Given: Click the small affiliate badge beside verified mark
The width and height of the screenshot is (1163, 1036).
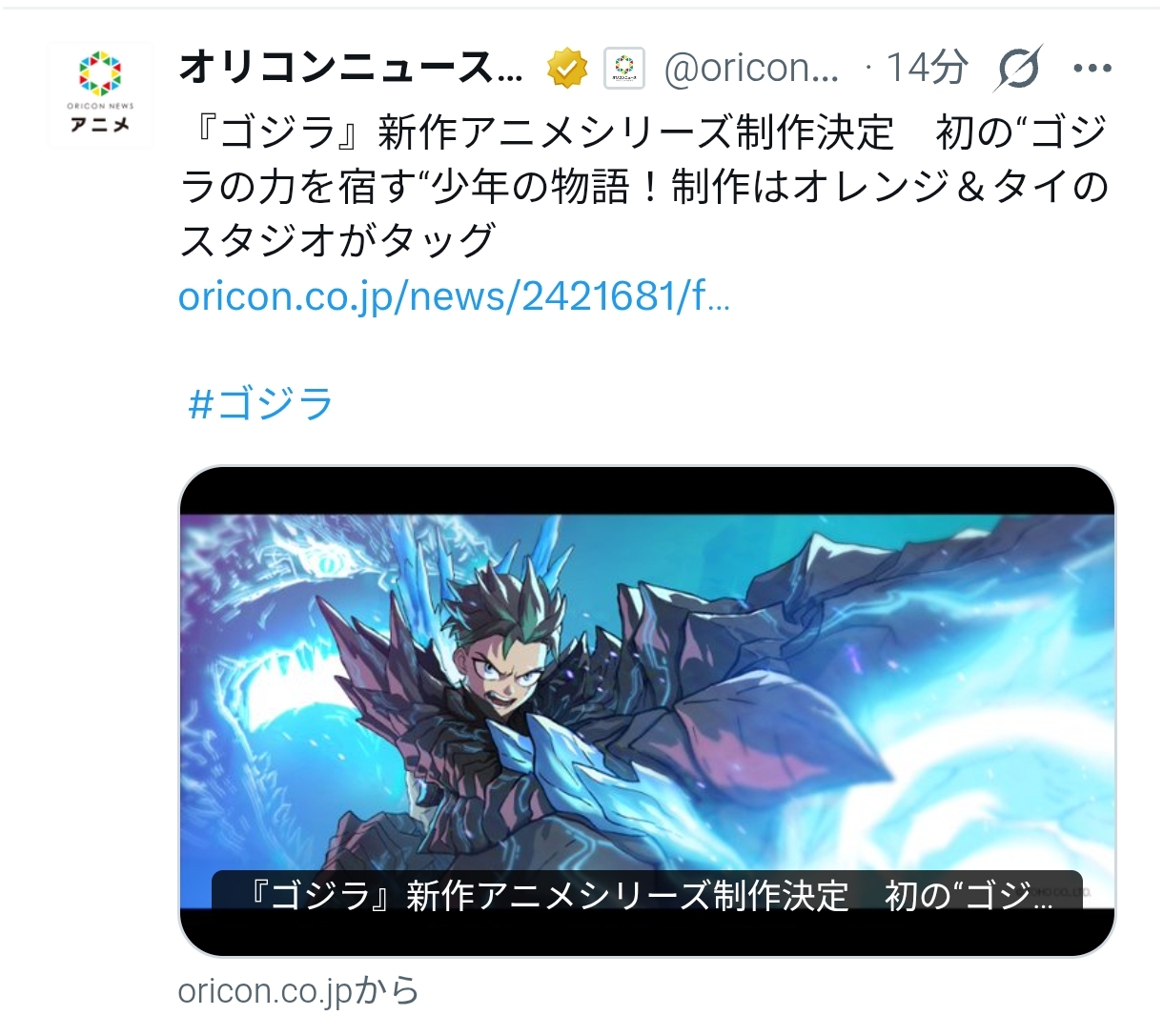Looking at the screenshot, I should 624,69.
